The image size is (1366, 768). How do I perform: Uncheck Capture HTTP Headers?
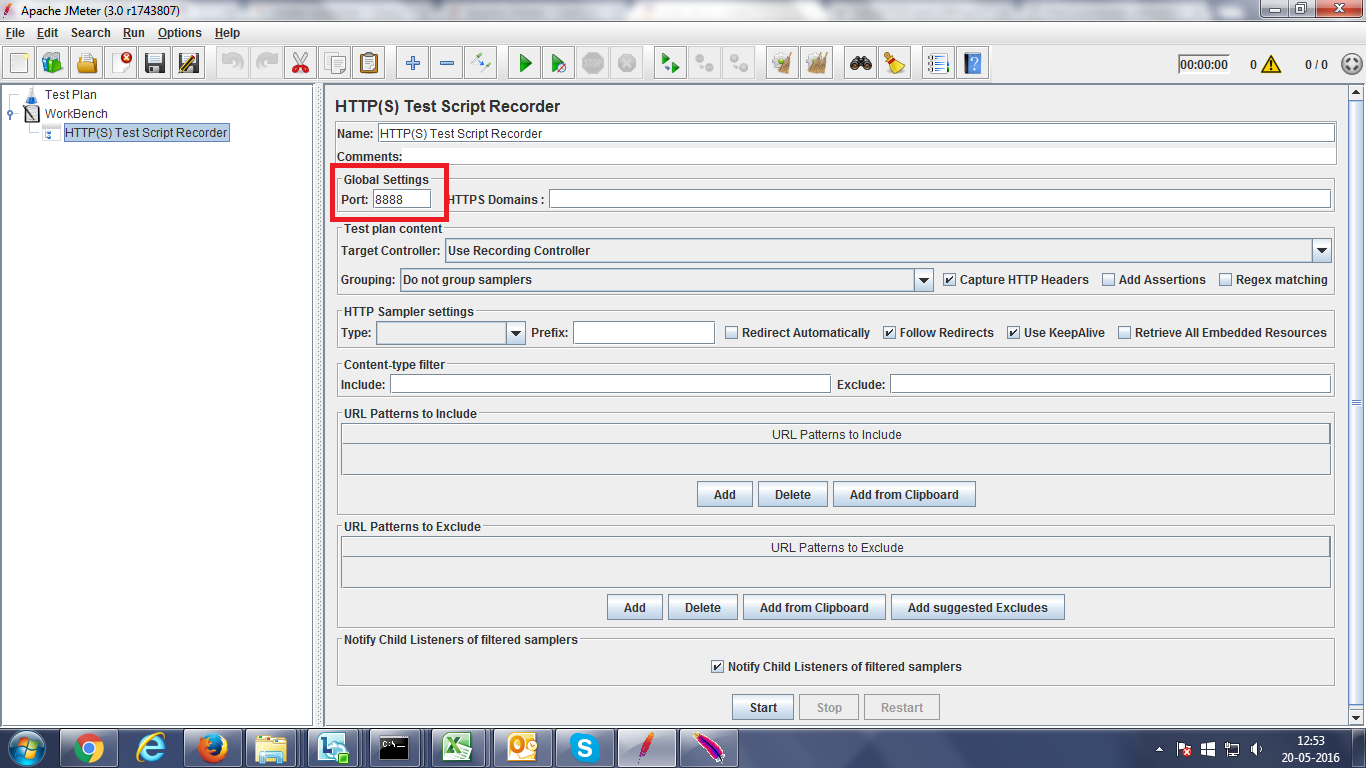(x=950, y=280)
